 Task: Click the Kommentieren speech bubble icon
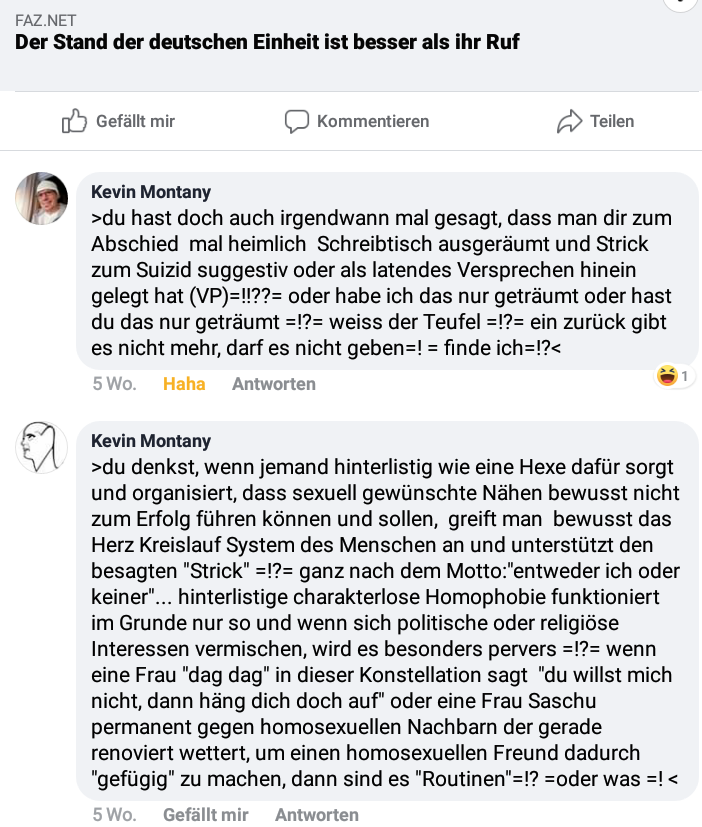[x=297, y=121]
